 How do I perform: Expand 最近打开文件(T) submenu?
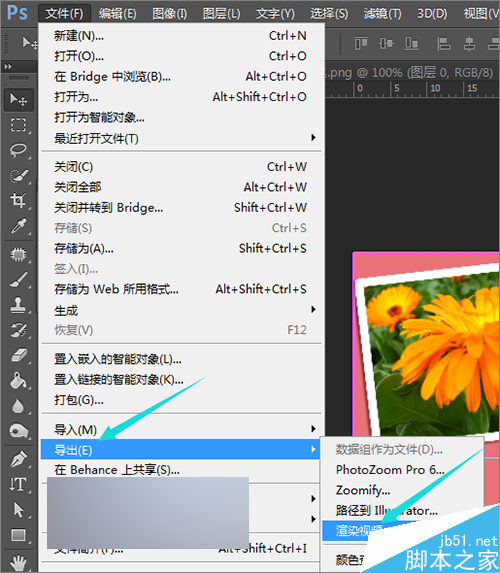tap(181, 138)
